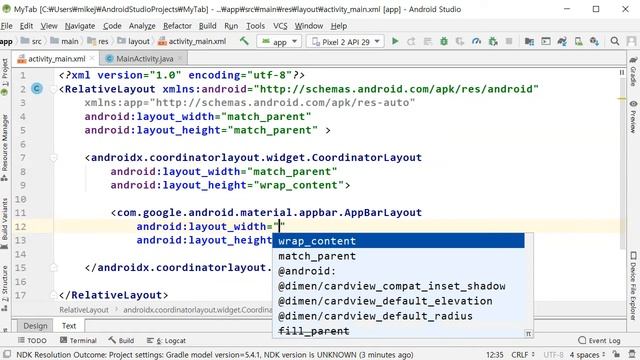Open the Run Anything icon
This screenshot has width=640, height=360.
(546, 41)
